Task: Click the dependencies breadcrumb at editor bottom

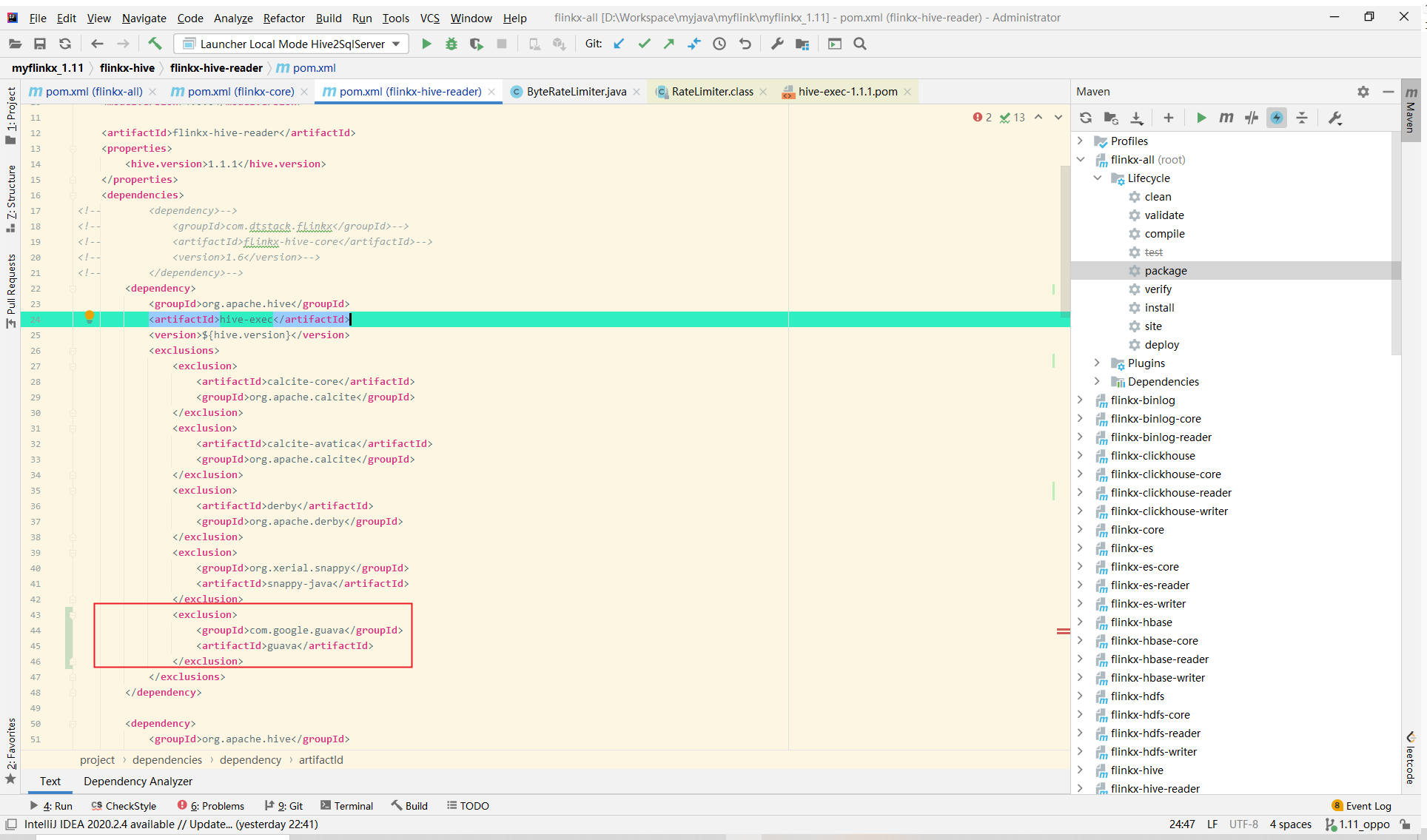Action: tap(167, 760)
